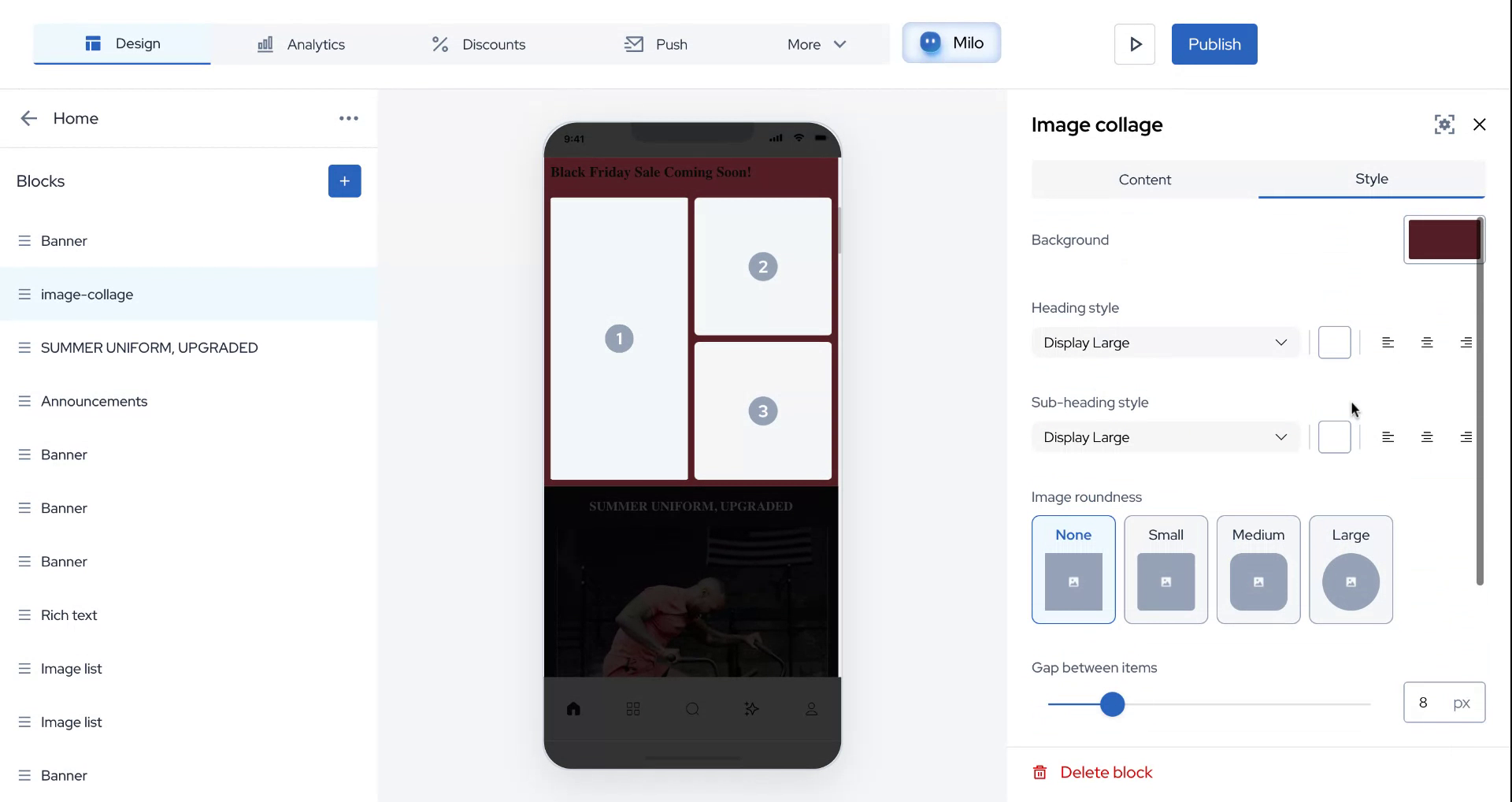
Task: Click the preview play button
Action: point(1135,44)
